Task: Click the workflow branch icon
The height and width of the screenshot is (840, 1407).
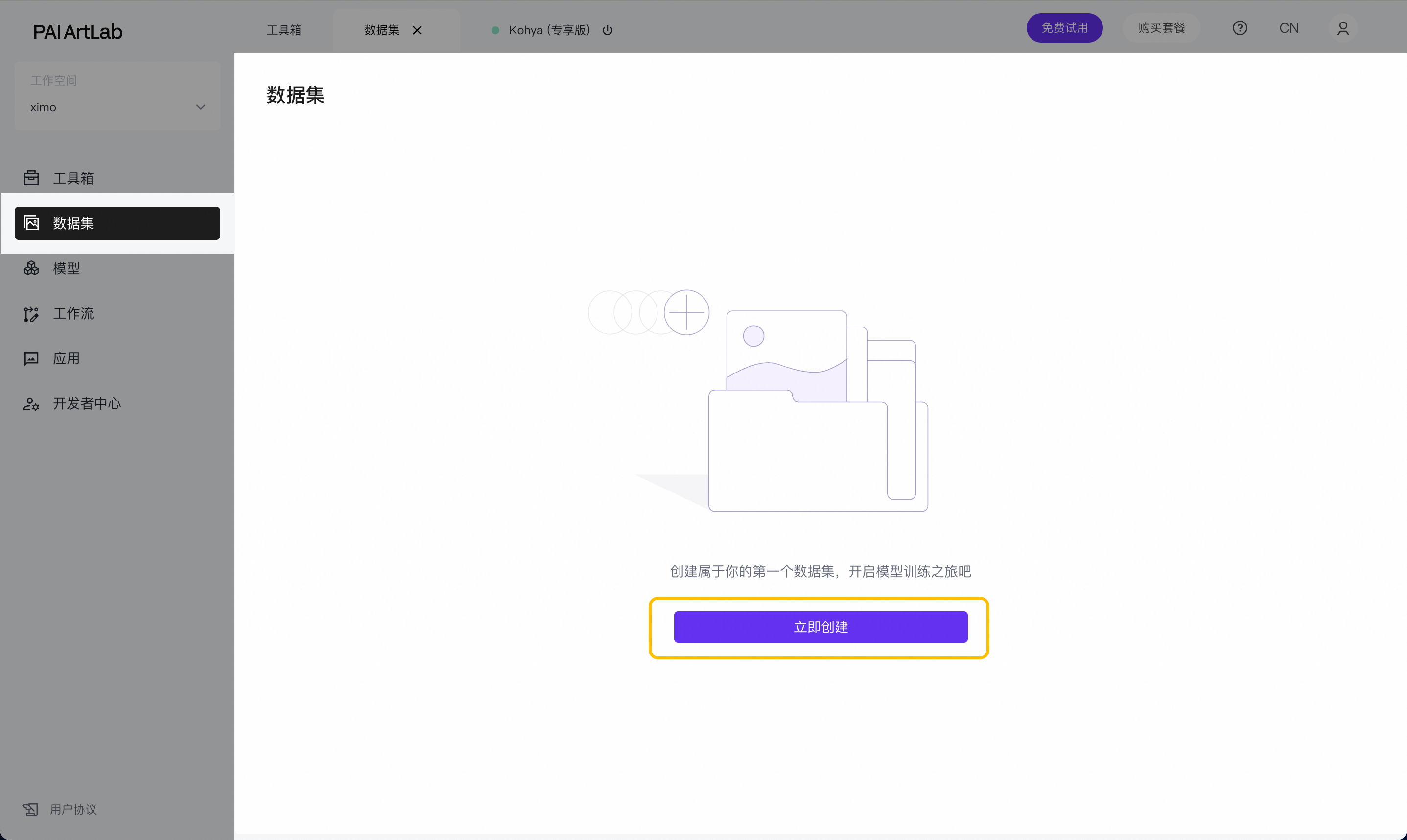Action: point(31,314)
